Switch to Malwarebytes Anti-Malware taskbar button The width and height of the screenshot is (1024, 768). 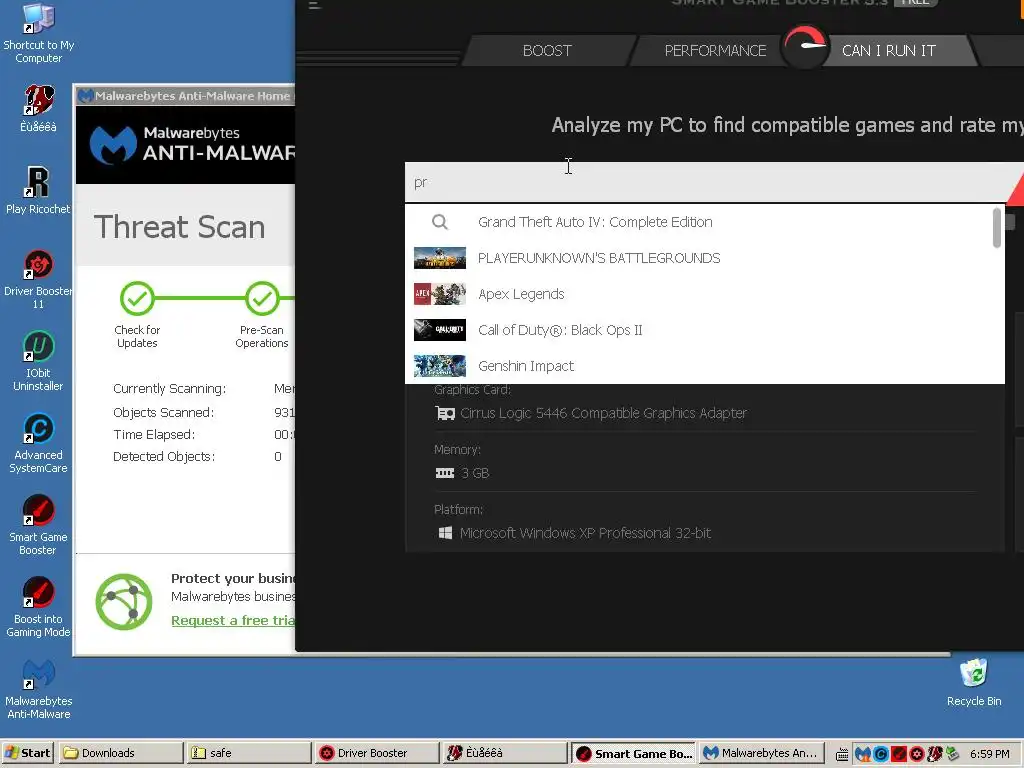click(761, 753)
